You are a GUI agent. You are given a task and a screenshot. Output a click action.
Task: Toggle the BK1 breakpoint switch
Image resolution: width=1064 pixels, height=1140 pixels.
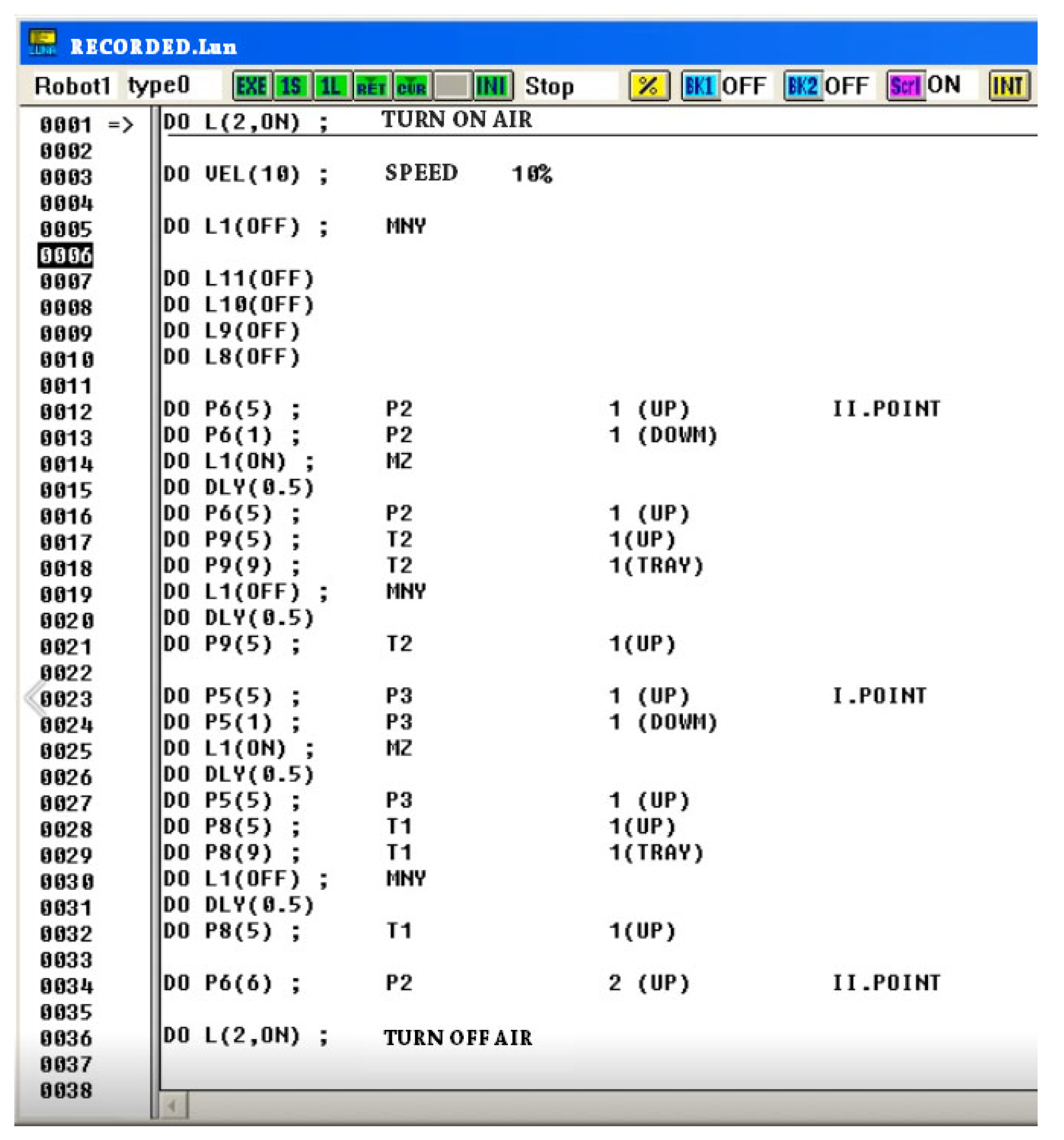[x=699, y=86]
